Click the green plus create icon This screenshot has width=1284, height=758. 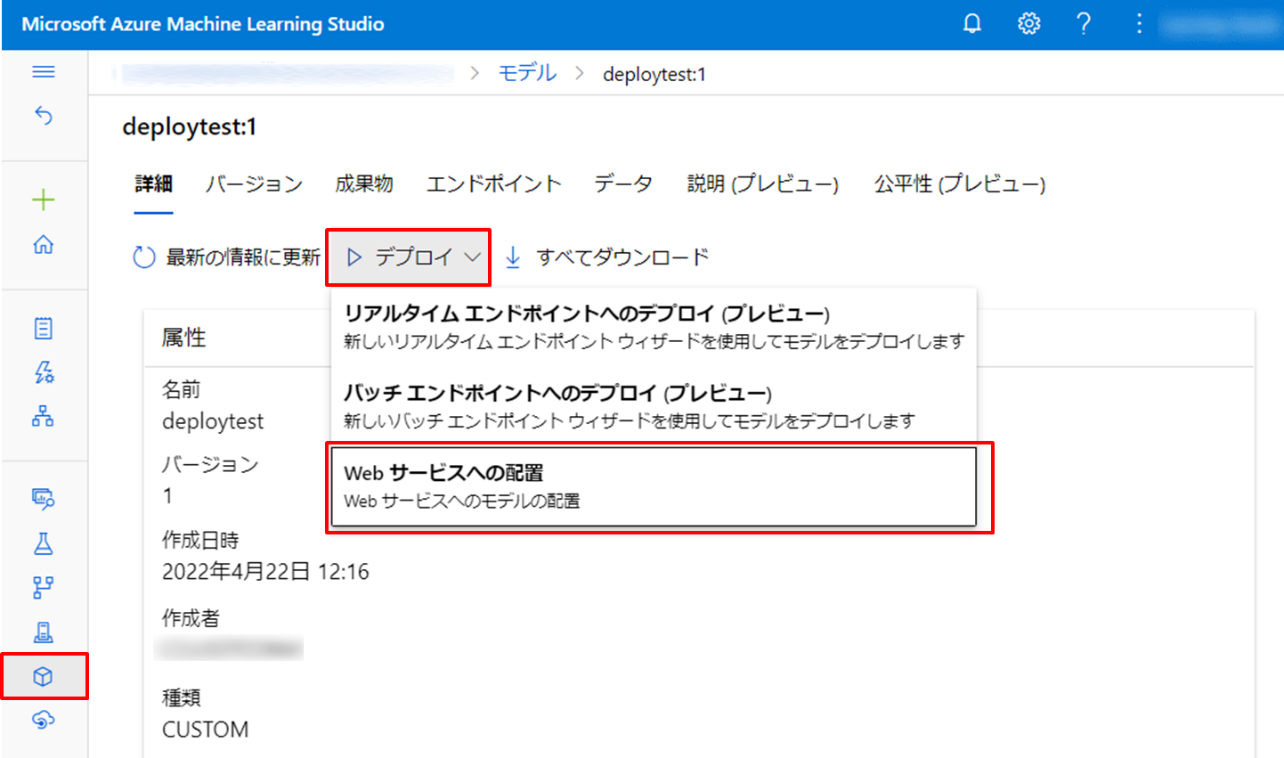[44, 201]
